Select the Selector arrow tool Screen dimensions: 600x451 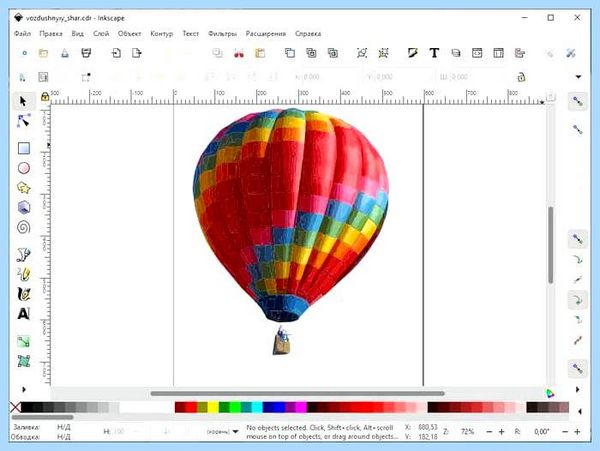tap(23, 101)
